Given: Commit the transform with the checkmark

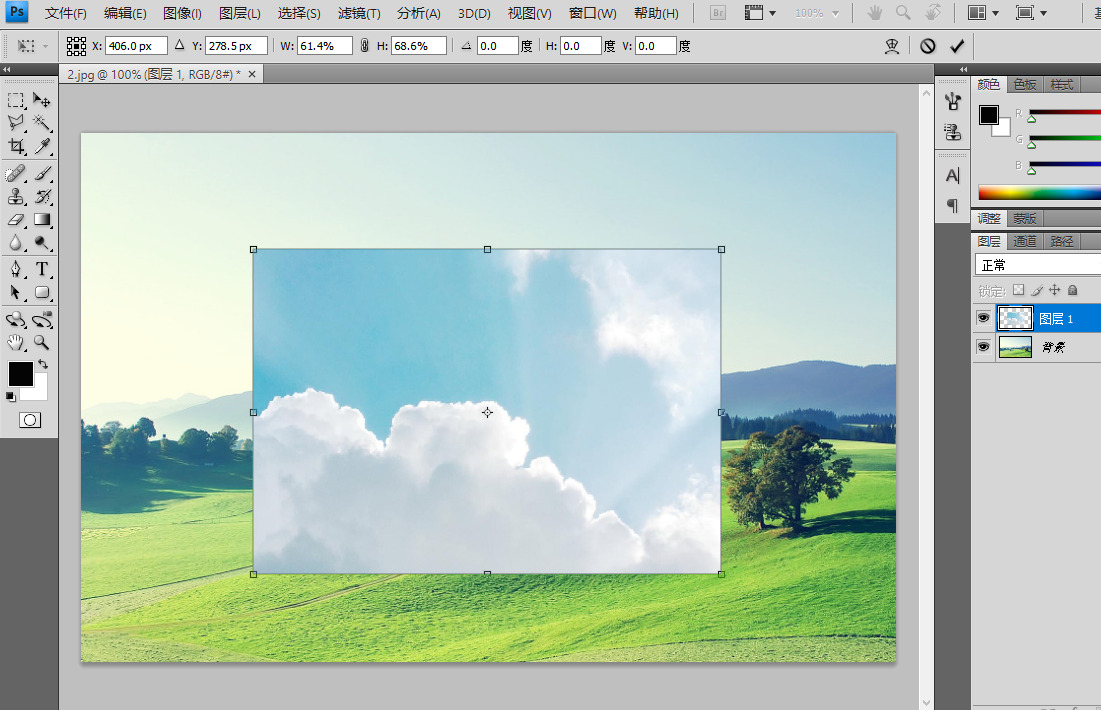Looking at the screenshot, I should tap(957, 46).
